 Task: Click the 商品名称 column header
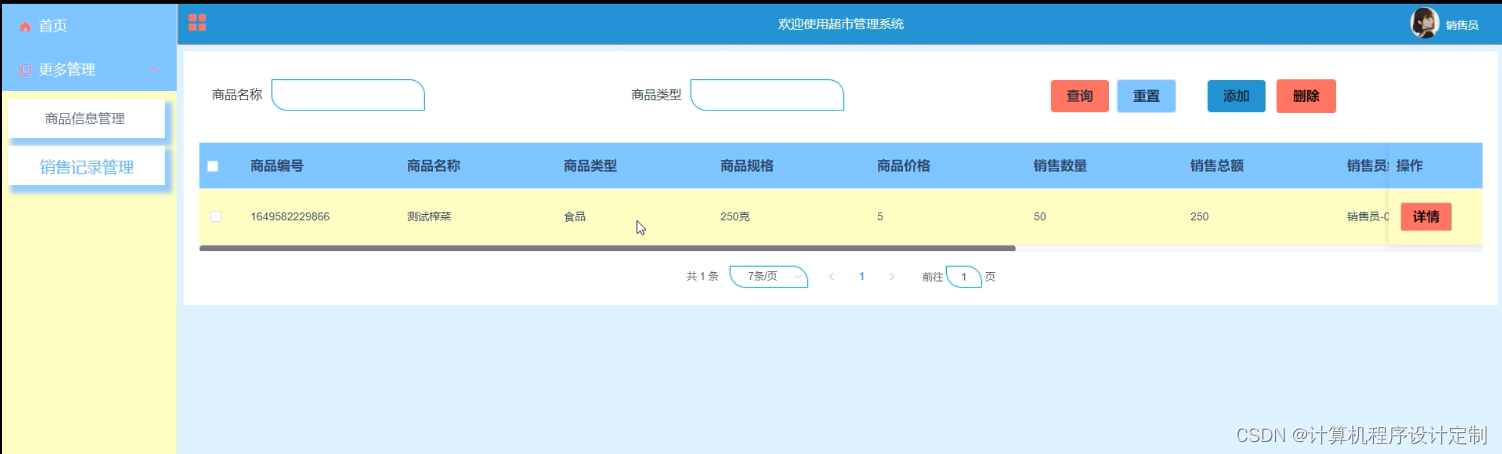pos(433,166)
